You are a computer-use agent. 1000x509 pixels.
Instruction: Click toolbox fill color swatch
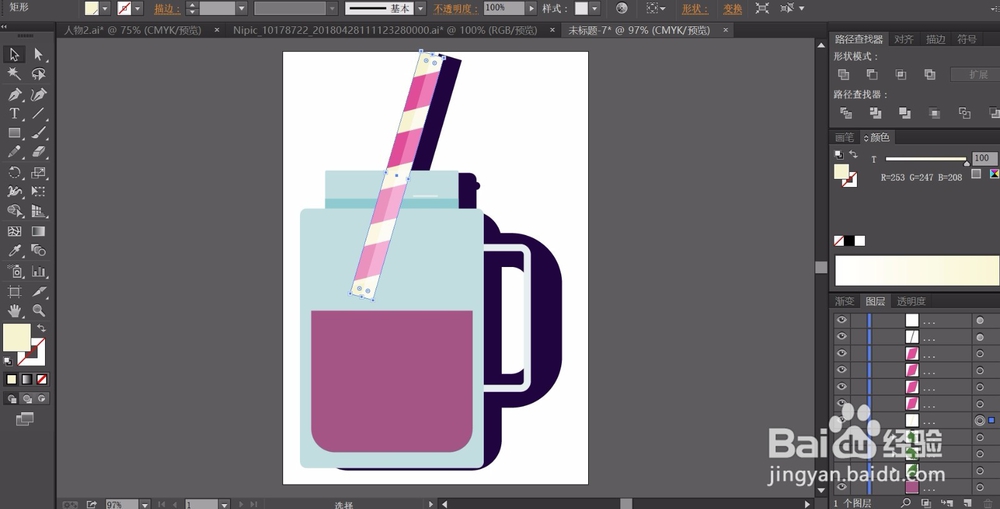coord(17,337)
